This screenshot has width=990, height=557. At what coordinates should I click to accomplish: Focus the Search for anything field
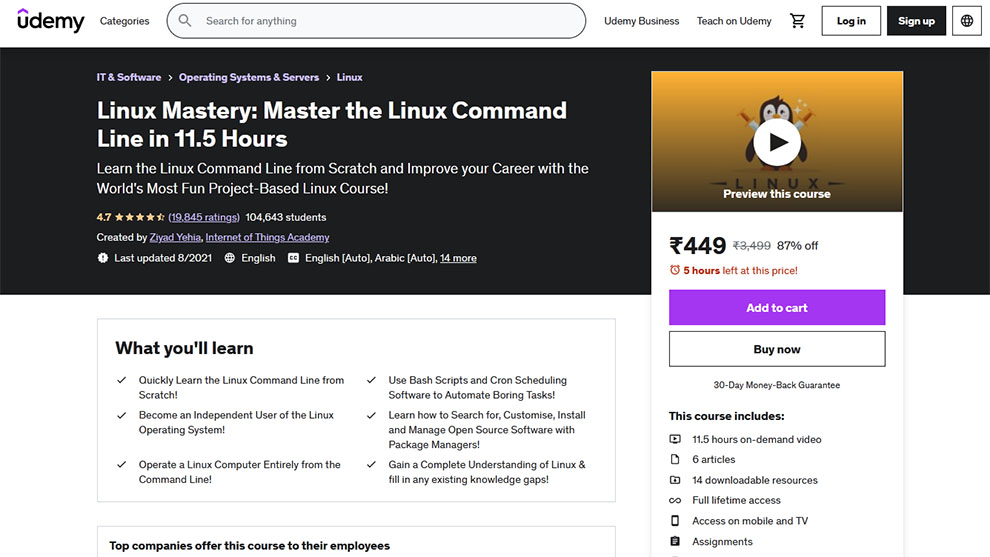pos(376,21)
